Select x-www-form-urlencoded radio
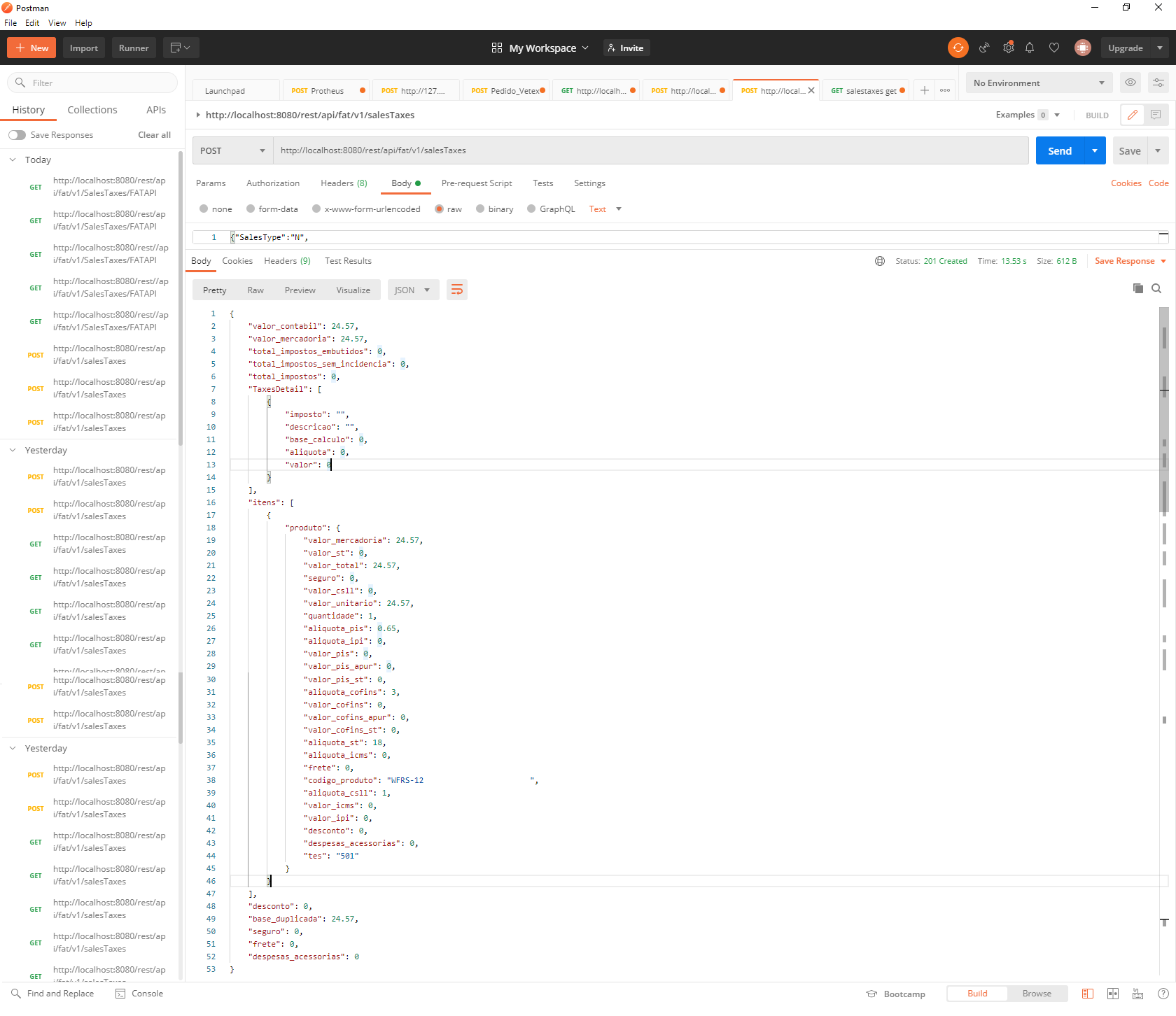Image resolution: width=1176 pixels, height=1016 pixels. point(316,209)
